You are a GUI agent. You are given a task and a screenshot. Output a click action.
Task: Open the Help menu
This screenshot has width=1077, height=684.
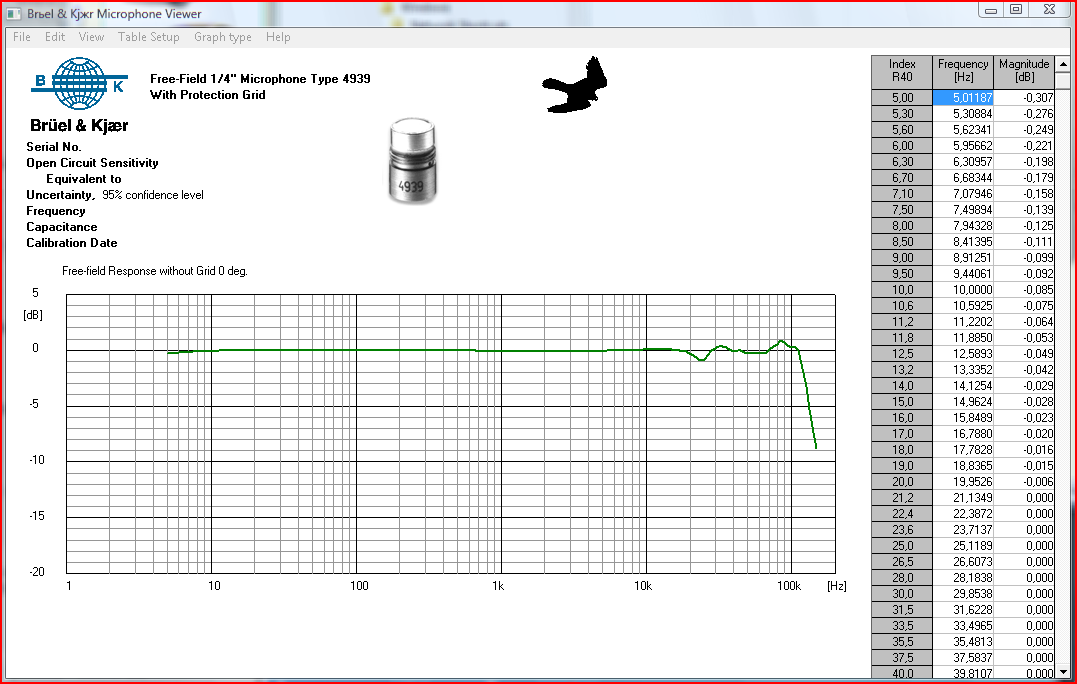click(x=278, y=37)
